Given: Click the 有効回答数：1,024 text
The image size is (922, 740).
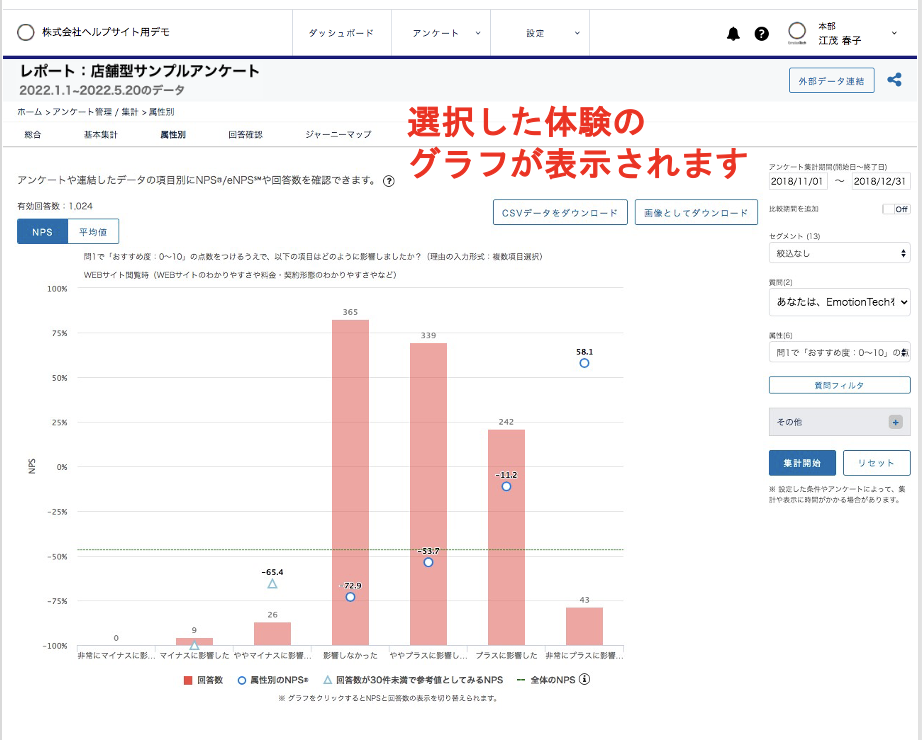Looking at the screenshot, I should pos(55,206).
